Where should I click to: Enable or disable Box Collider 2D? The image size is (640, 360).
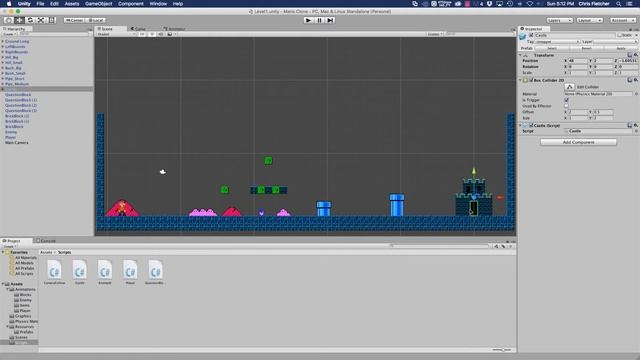coord(531,80)
